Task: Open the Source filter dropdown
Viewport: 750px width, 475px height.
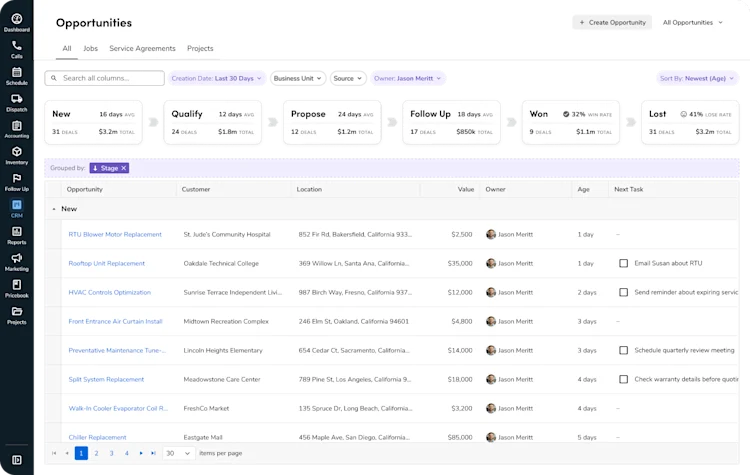Action: tap(348, 78)
